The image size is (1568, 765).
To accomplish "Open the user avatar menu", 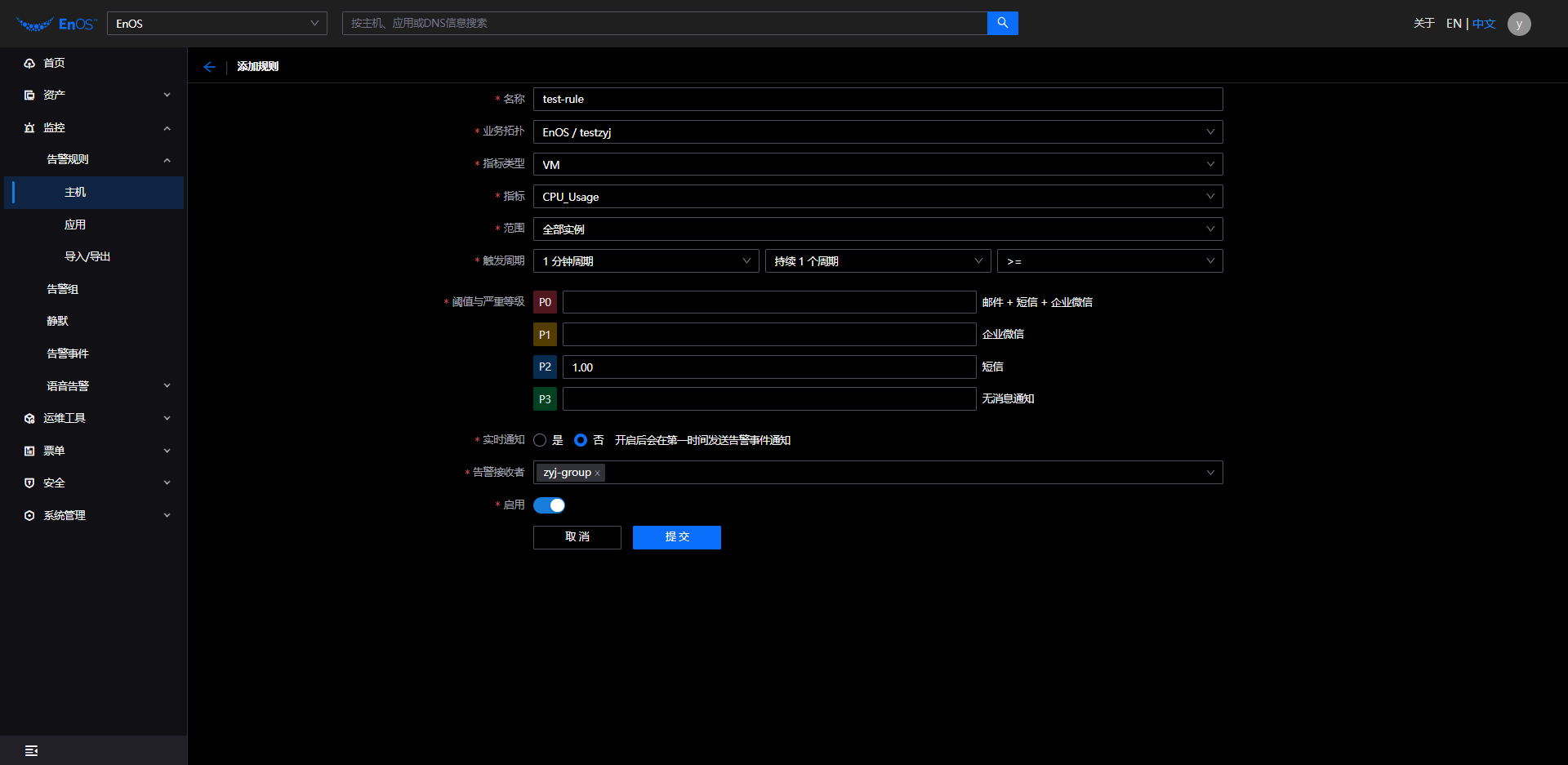I will pos(1519,24).
